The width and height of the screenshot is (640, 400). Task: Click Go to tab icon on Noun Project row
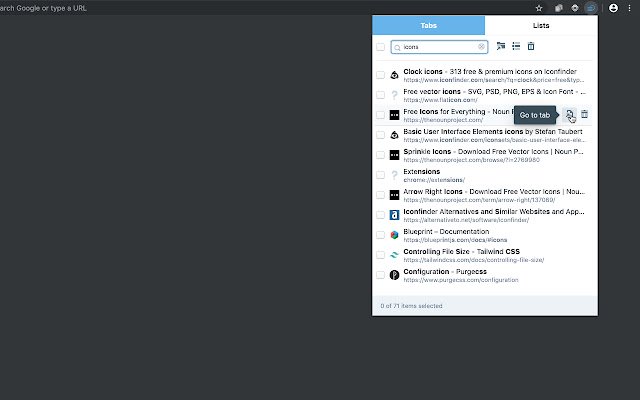pos(569,115)
